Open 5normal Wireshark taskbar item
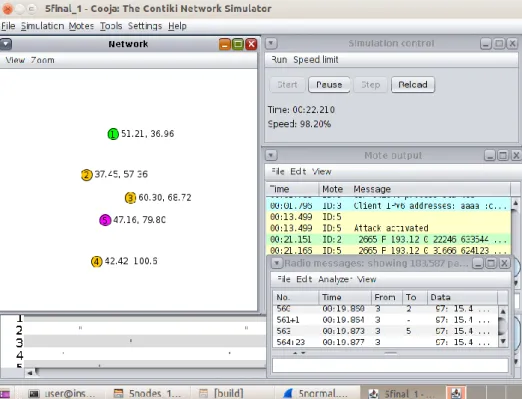The height and width of the screenshot is (399, 522). [315, 394]
